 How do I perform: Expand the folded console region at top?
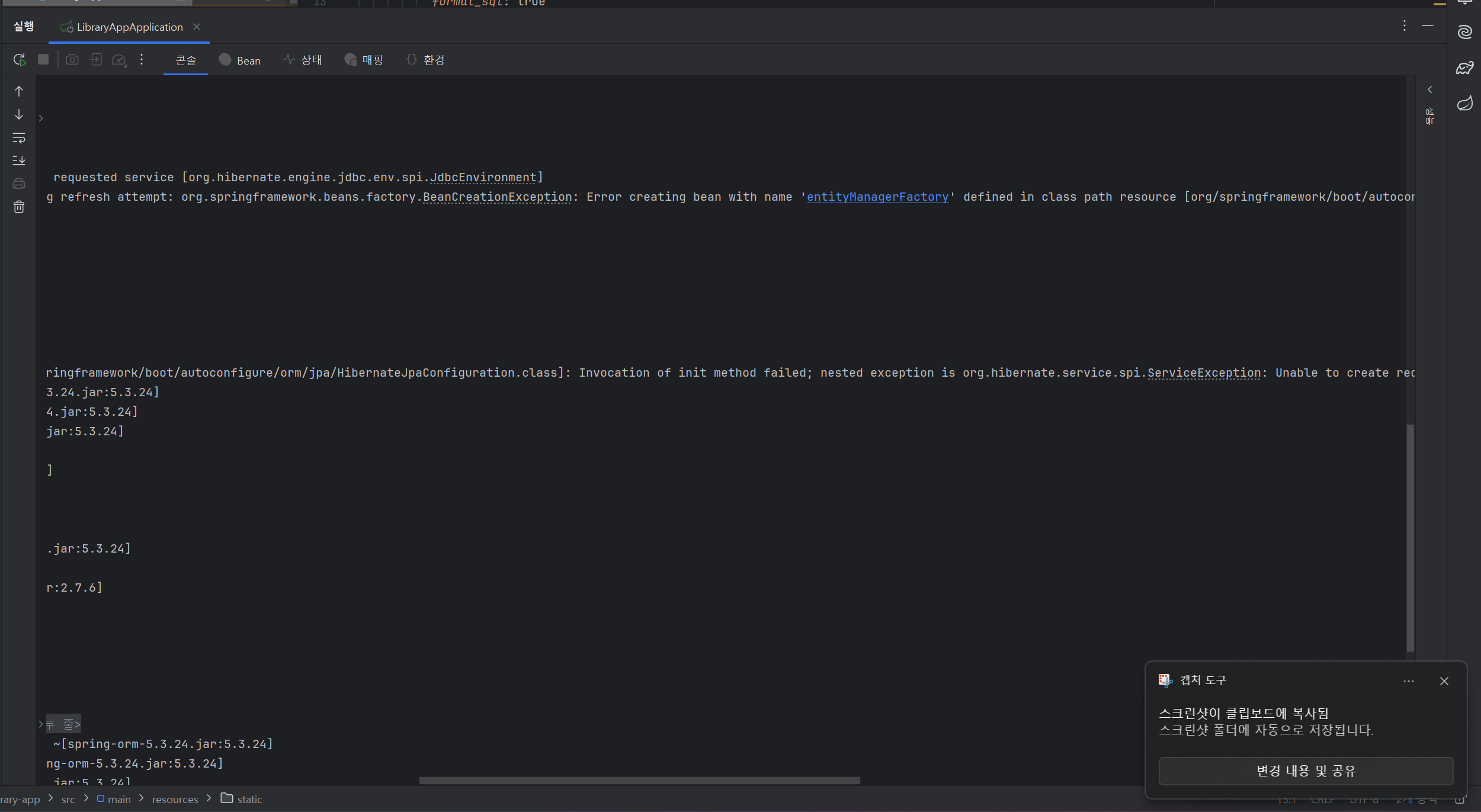(41, 118)
